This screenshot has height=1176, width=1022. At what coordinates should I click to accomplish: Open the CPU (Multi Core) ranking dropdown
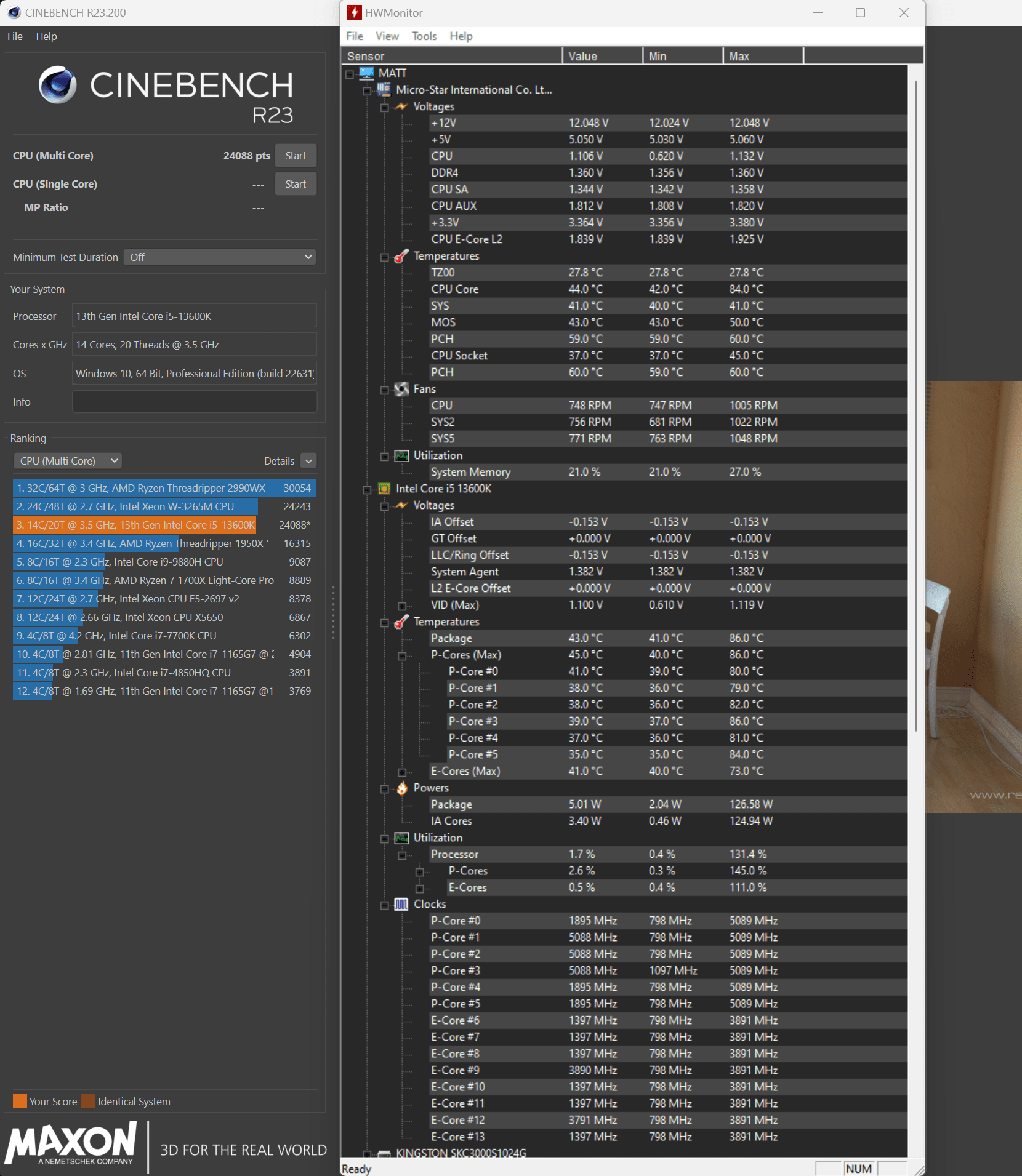pos(68,461)
